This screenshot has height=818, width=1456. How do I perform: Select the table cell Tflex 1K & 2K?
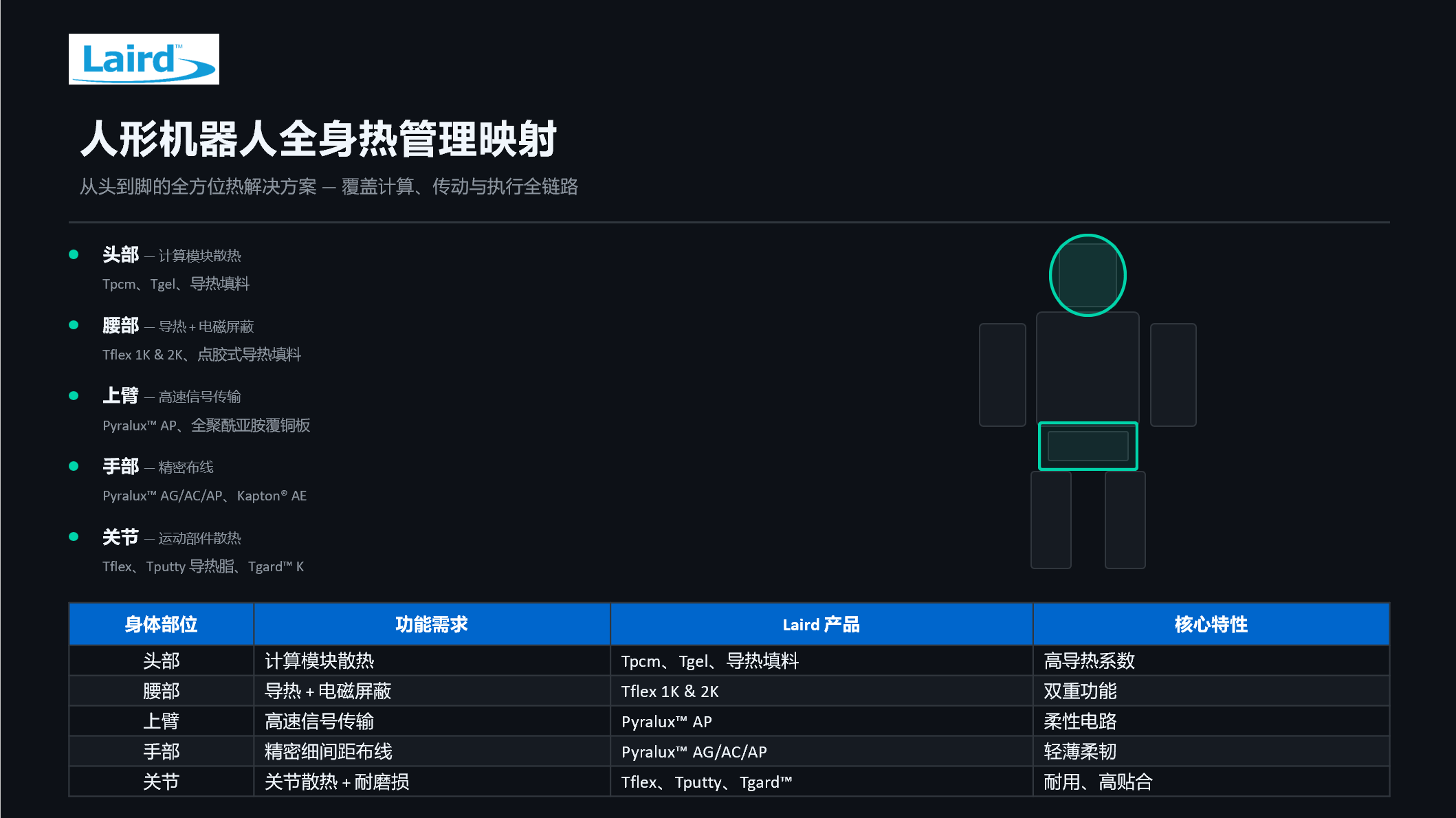[821, 691]
